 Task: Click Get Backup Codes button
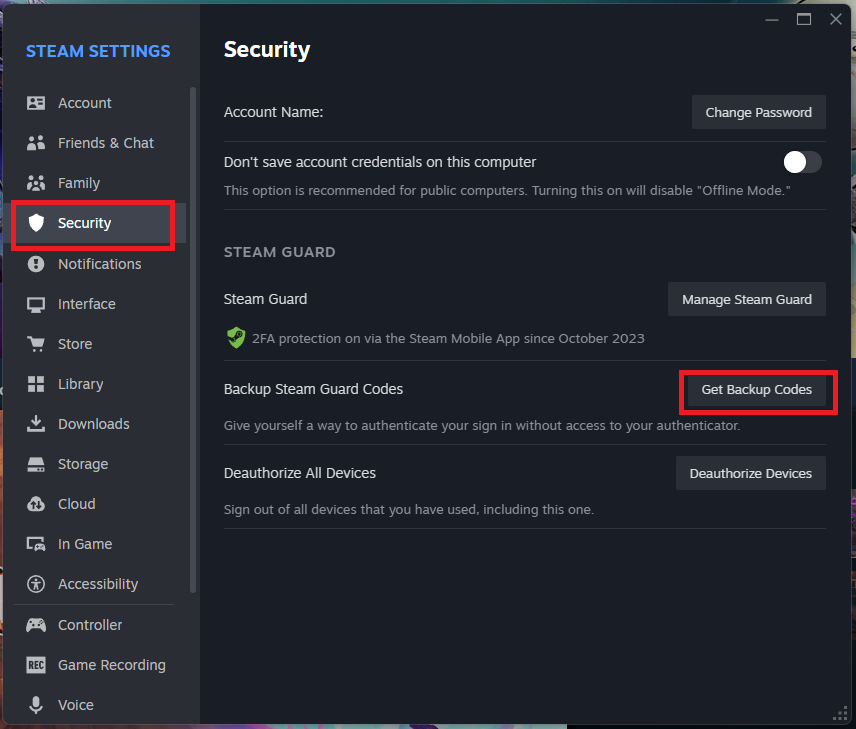[x=756, y=389]
